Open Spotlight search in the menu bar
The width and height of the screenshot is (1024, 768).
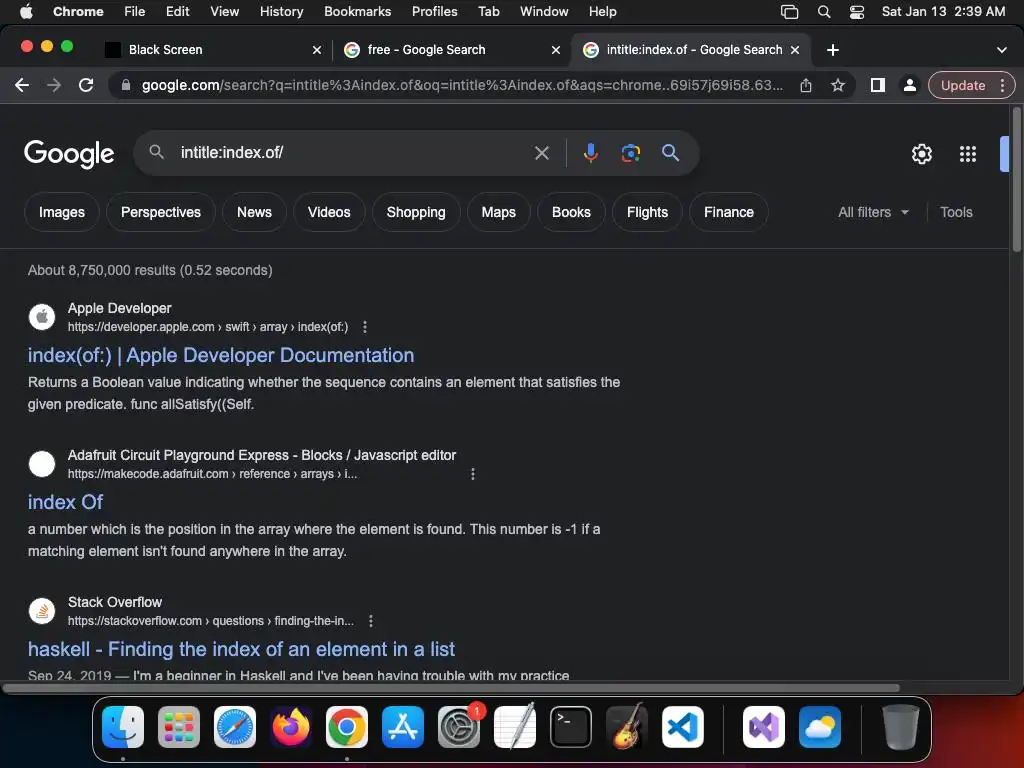824,12
